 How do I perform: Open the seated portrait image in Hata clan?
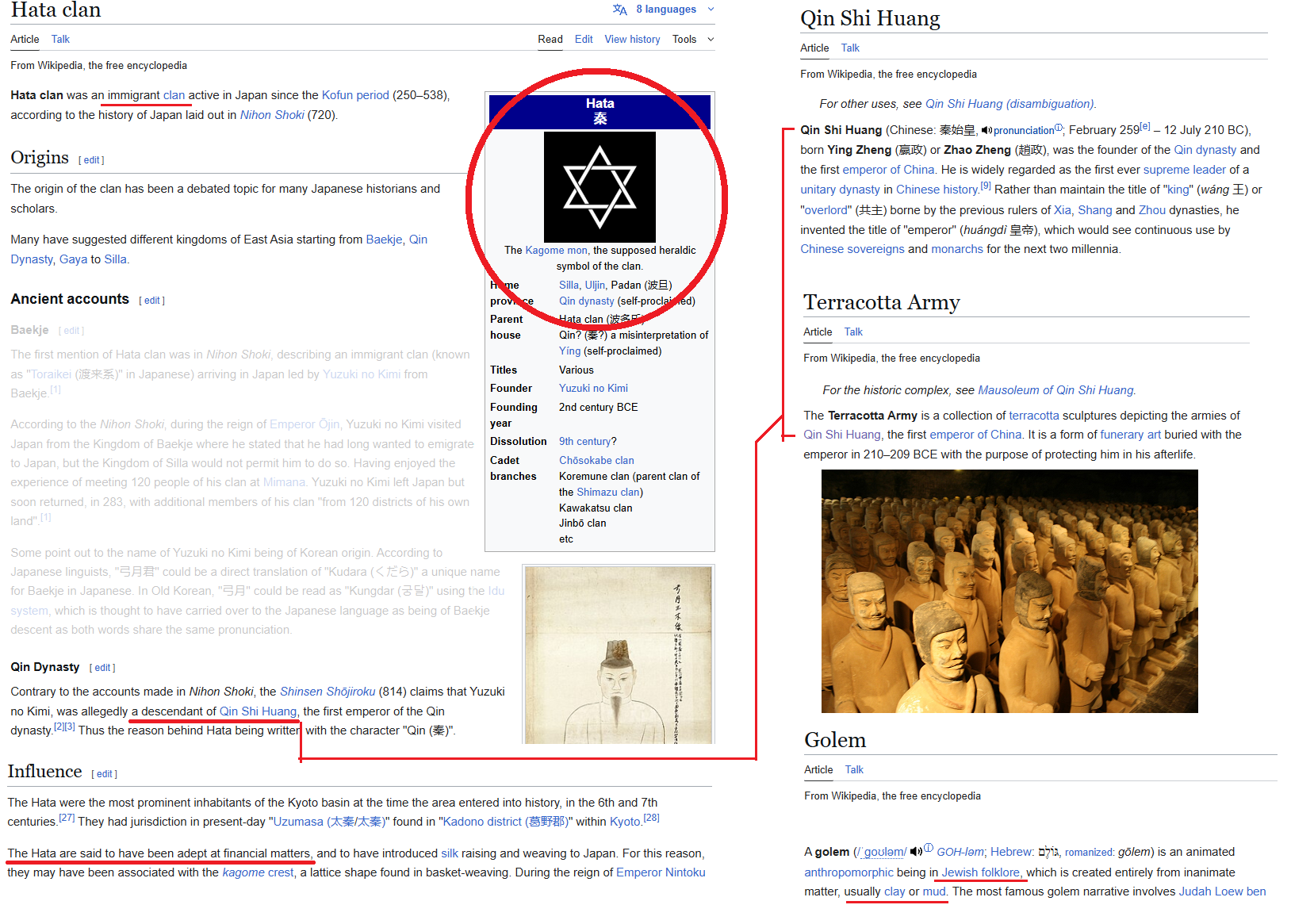point(619,654)
